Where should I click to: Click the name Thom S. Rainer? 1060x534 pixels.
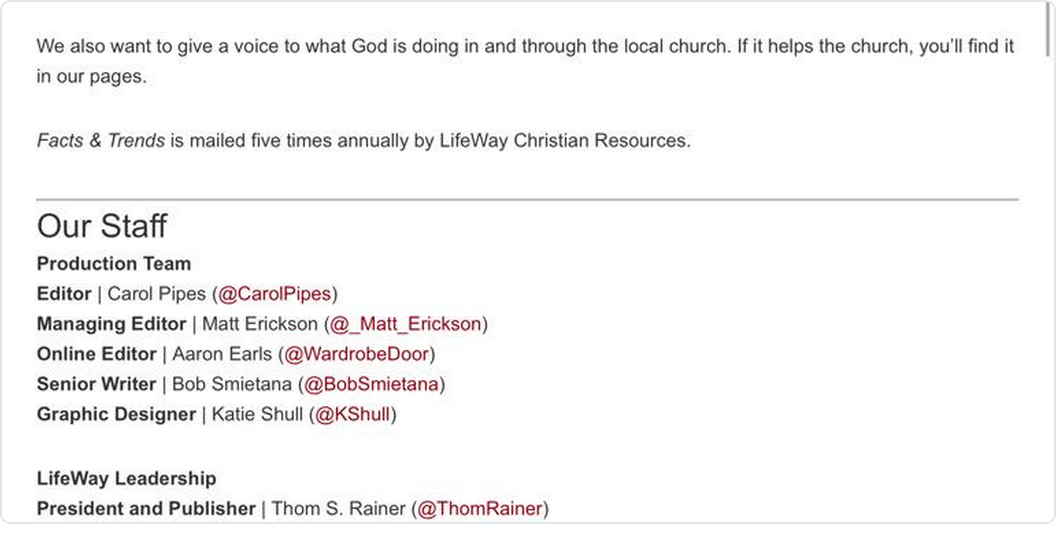[x=338, y=508]
